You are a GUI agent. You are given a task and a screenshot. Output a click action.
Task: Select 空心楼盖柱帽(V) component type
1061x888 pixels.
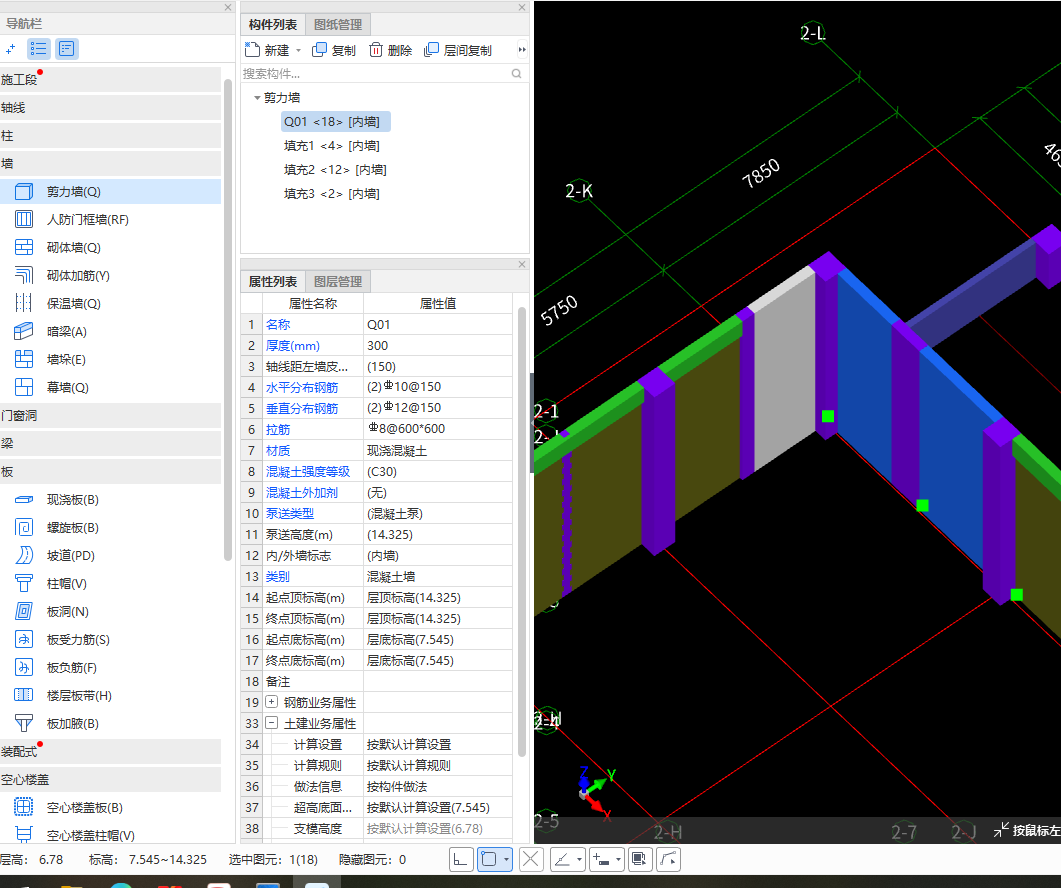[x=91, y=835]
